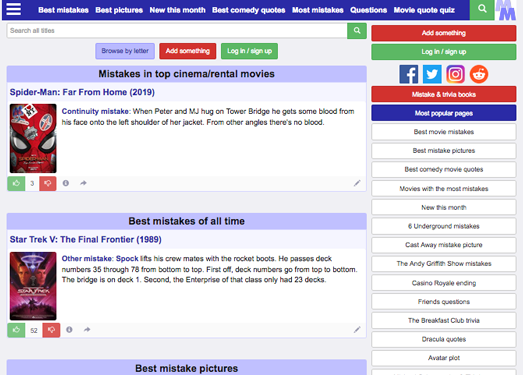Click pencil edit icon for Star Trek V mistake
This screenshot has width=523, height=375.
click(357, 330)
